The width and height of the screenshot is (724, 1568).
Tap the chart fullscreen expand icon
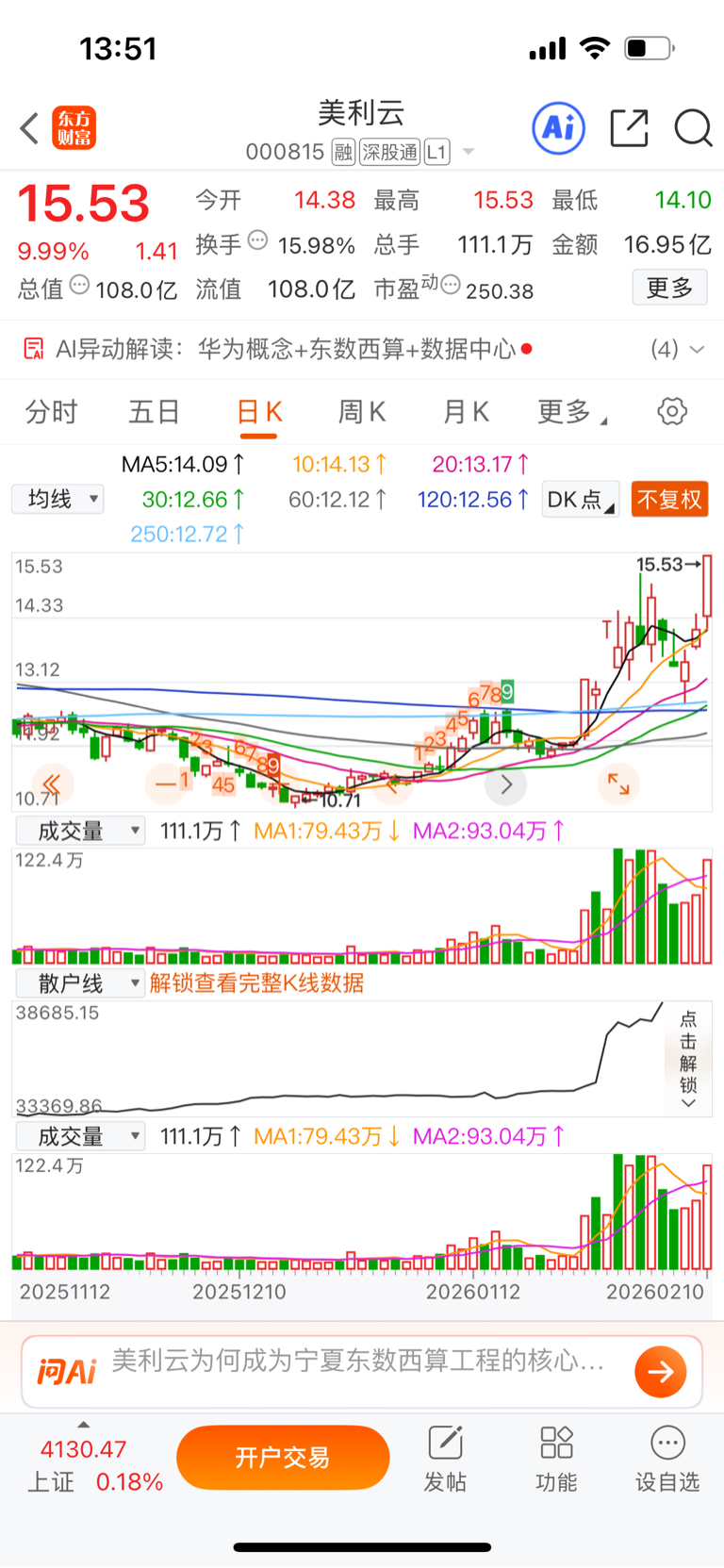point(618,784)
